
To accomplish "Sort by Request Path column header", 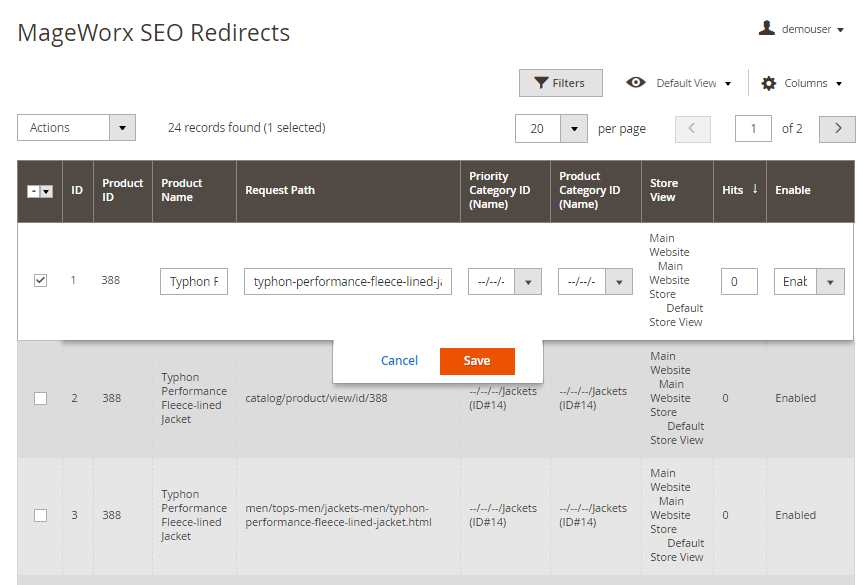I will (280, 190).
